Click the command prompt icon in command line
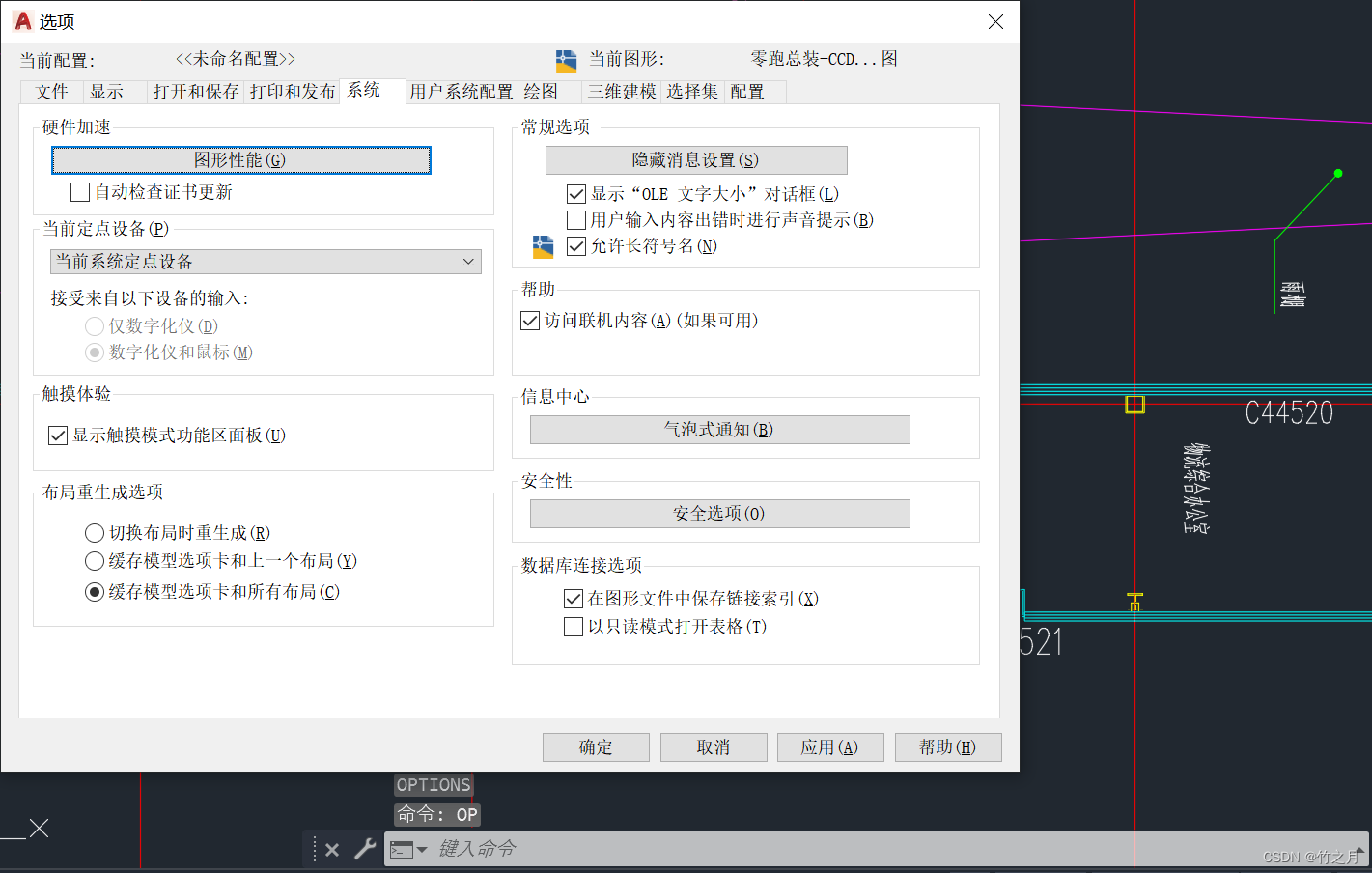 tap(402, 850)
